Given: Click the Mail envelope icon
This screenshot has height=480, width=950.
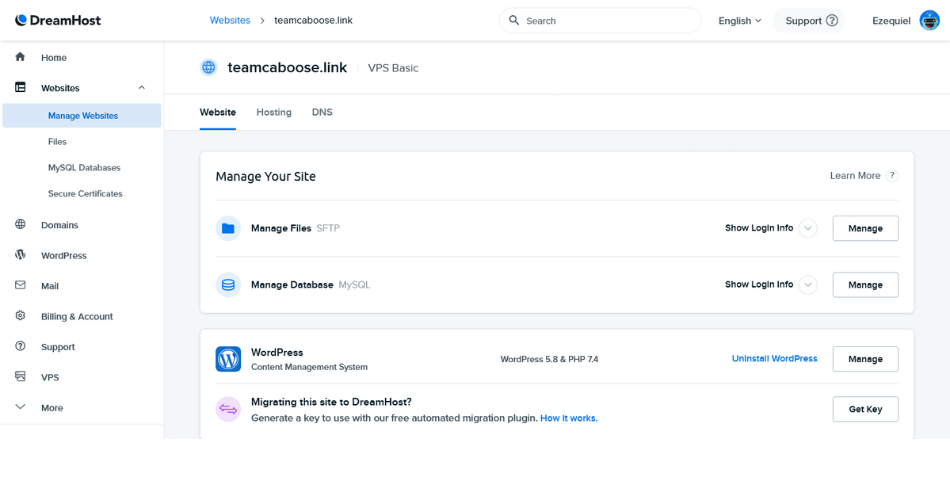Looking at the screenshot, I should pyautogui.click(x=20, y=286).
